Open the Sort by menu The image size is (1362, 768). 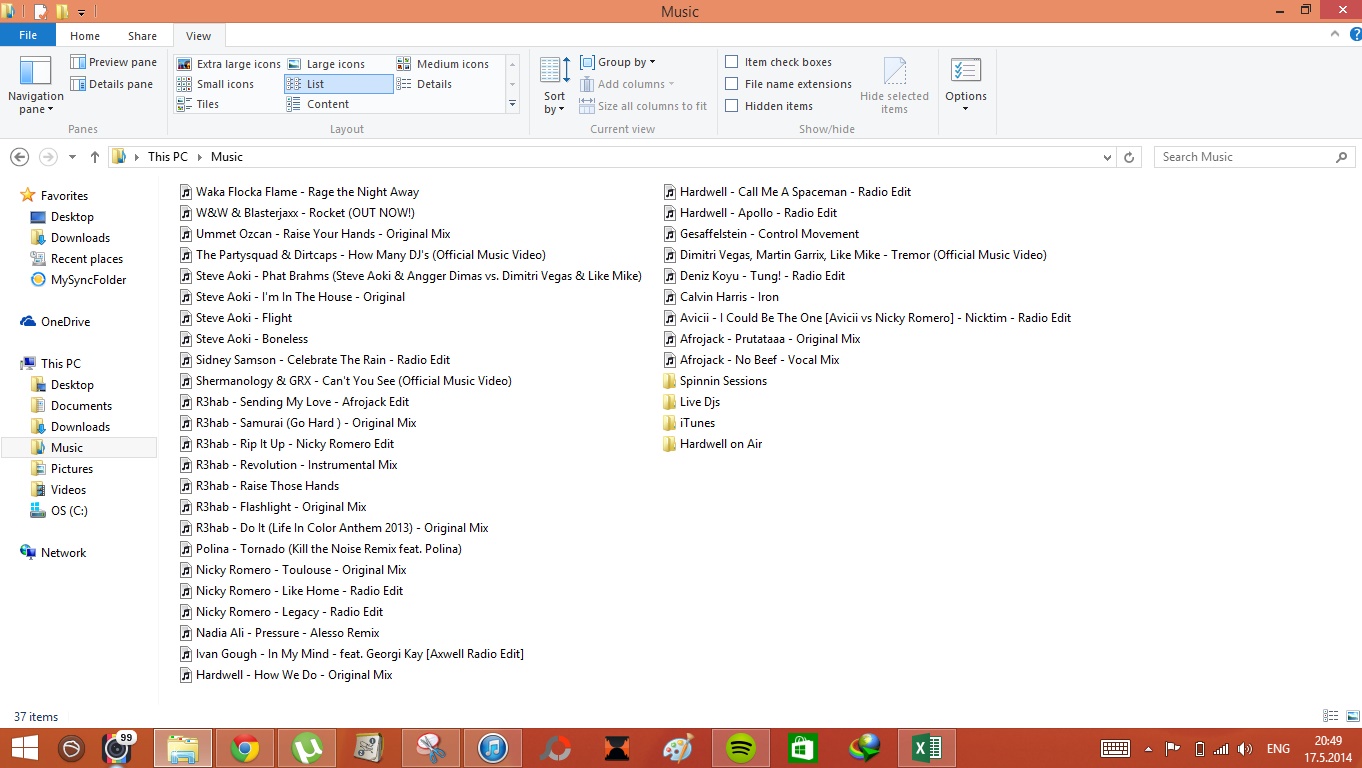pyautogui.click(x=554, y=85)
